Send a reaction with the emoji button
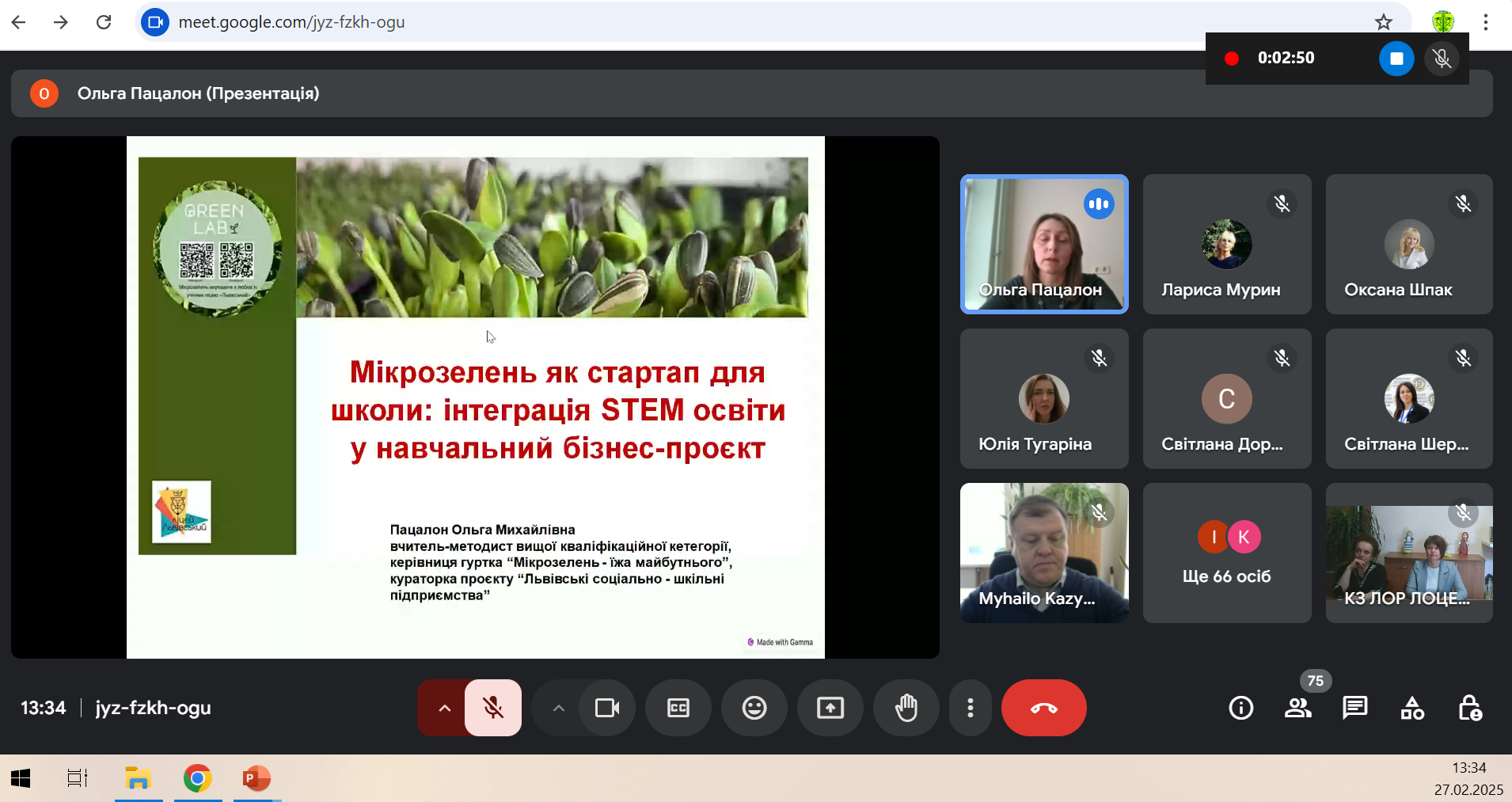Image resolution: width=1512 pixels, height=802 pixels. pyautogui.click(x=754, y=708)
